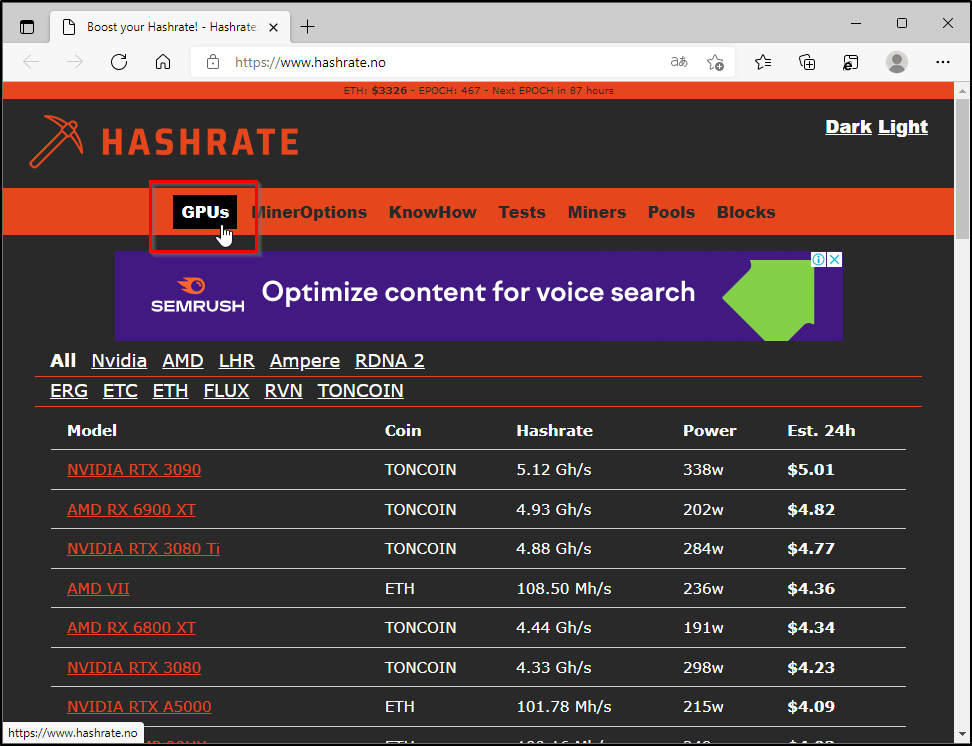Screen dimensions: 972x746
Task: Filter GPUs by AMD
Action: click(183, 360)
